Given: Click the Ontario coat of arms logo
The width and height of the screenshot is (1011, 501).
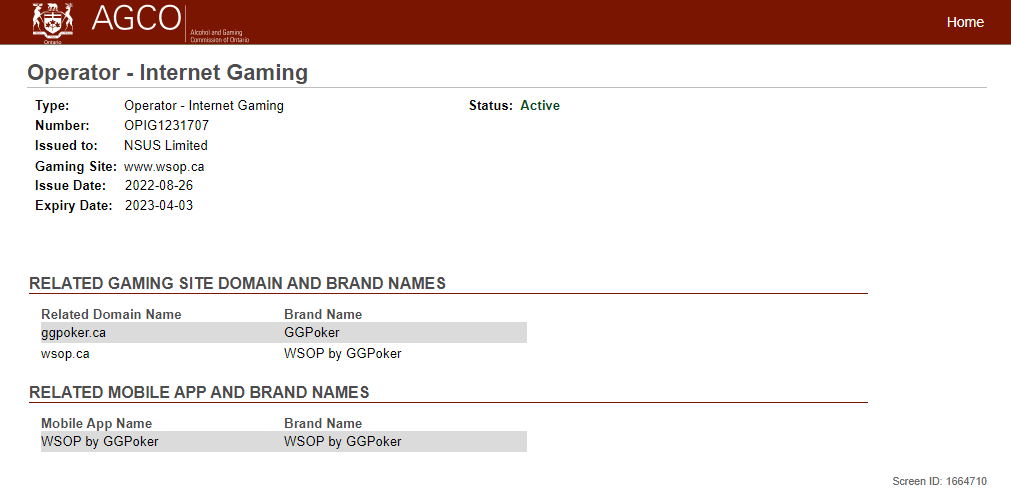Looking at the screenshot, I should [x=53, y=21].
